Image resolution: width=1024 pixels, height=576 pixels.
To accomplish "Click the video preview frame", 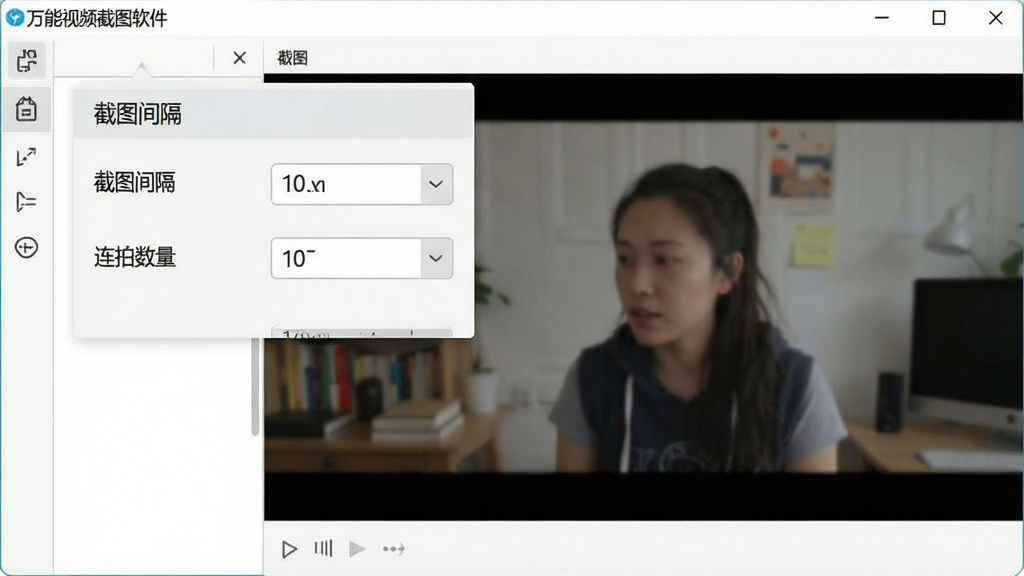I will pyautogui.click(x=643, y=297).
